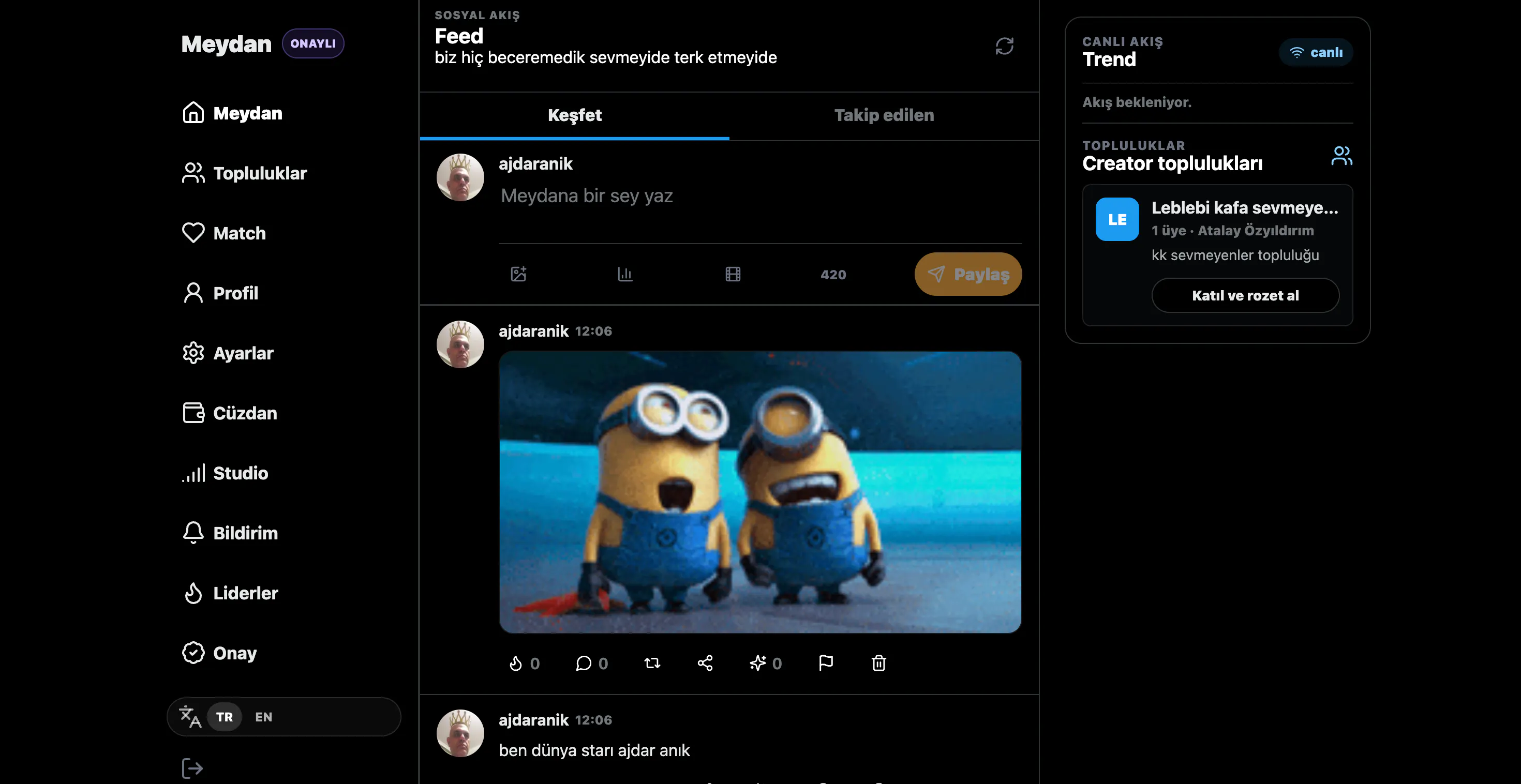
Task: Open Profil page from sidebar
Action: point(220,293)
